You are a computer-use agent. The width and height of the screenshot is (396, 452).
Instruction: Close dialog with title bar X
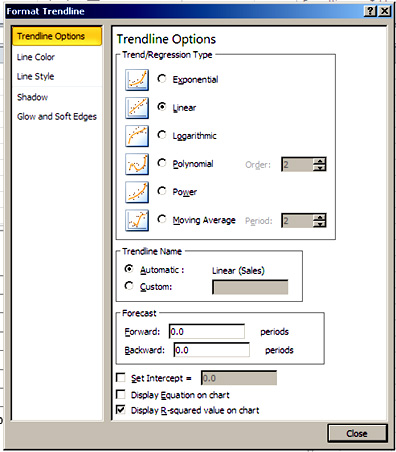[384, 11]
